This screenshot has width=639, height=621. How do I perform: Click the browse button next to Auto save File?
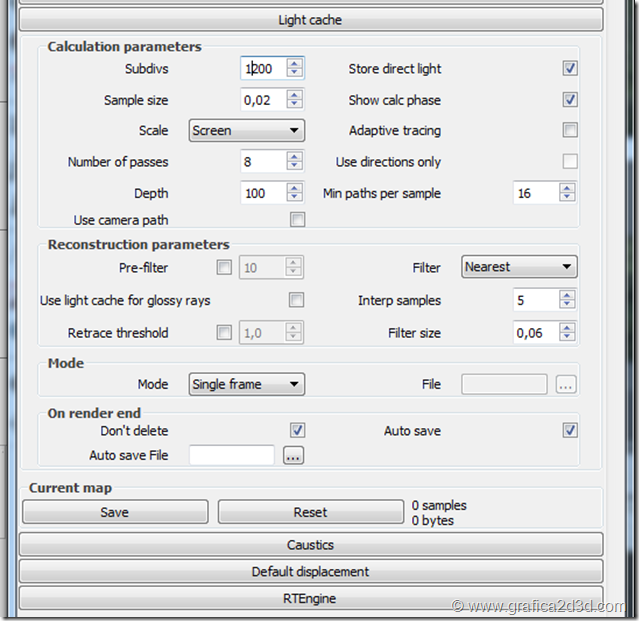293,456
